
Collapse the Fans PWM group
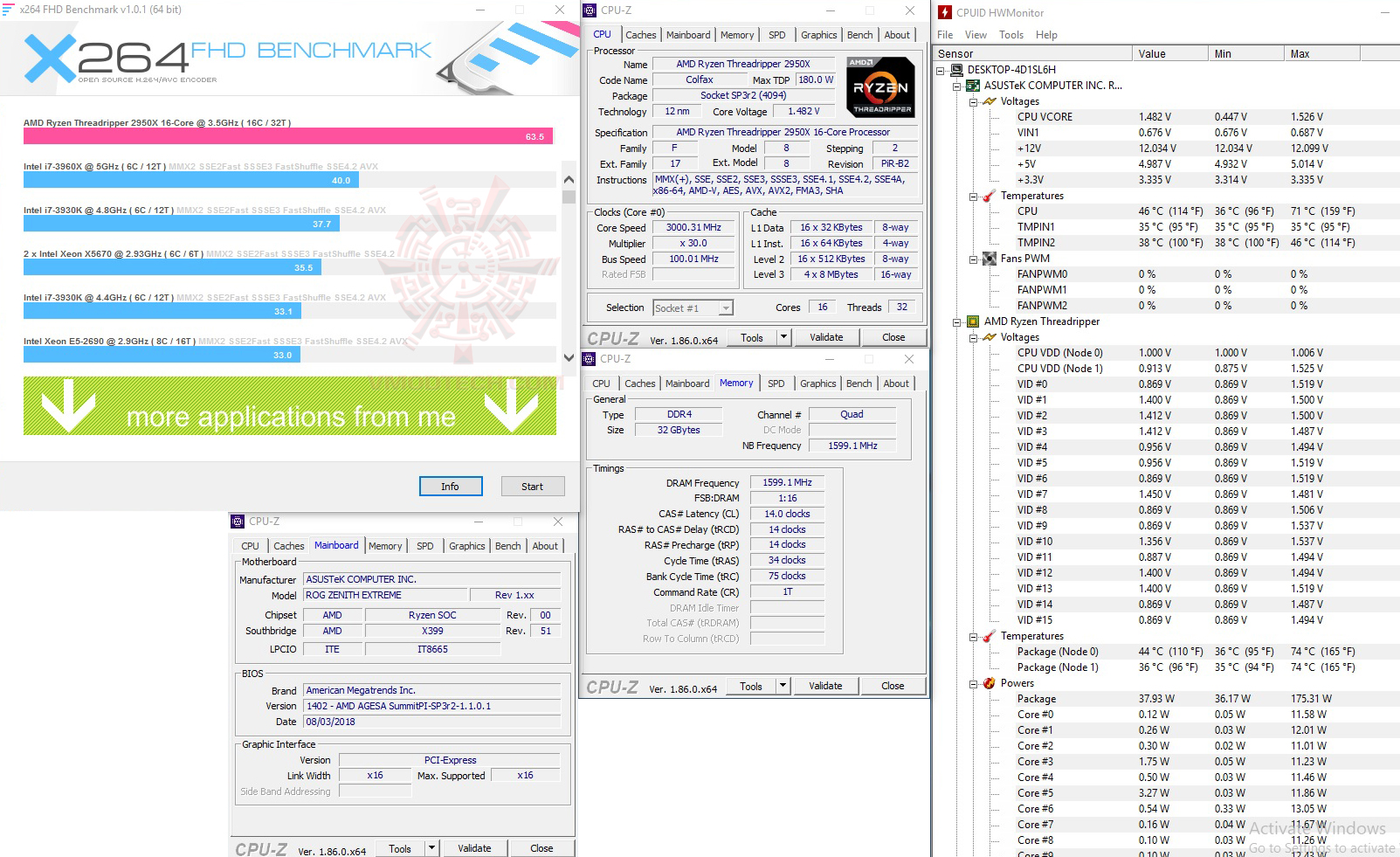click(974, 259)
